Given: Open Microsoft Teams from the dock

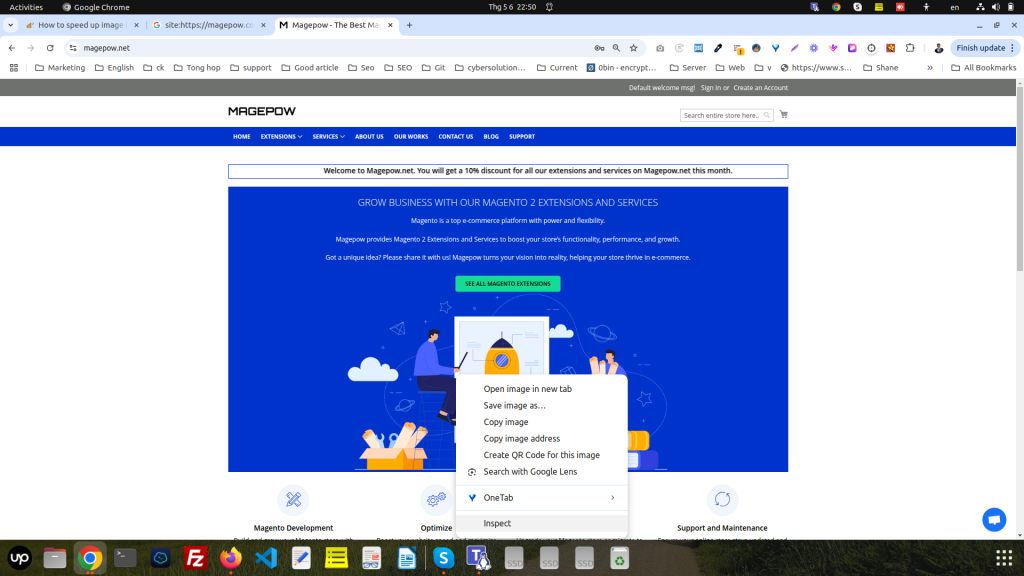Looking at the screenshot, I should coord(479,558).
